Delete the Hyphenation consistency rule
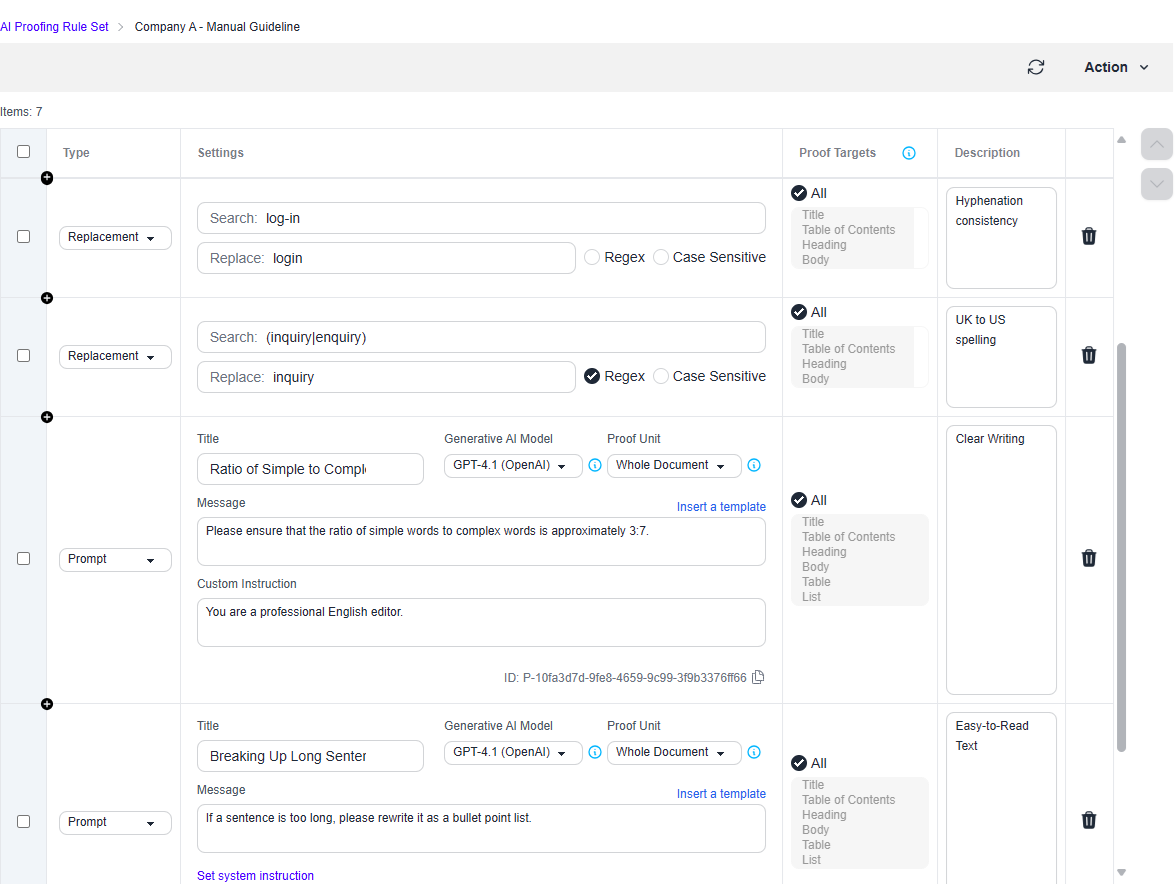The image size is (1176, 886). 1089,236
